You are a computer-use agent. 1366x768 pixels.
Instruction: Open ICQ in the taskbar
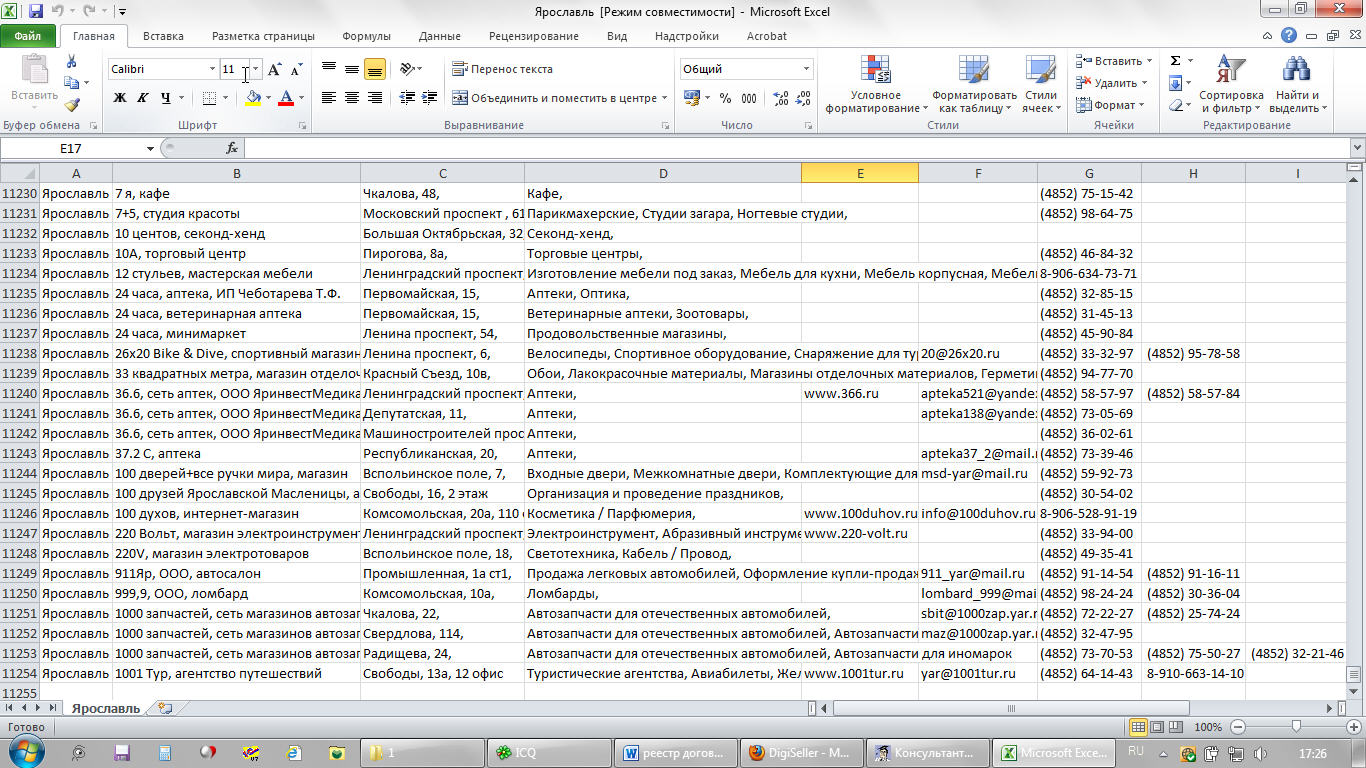coord(548,753)
